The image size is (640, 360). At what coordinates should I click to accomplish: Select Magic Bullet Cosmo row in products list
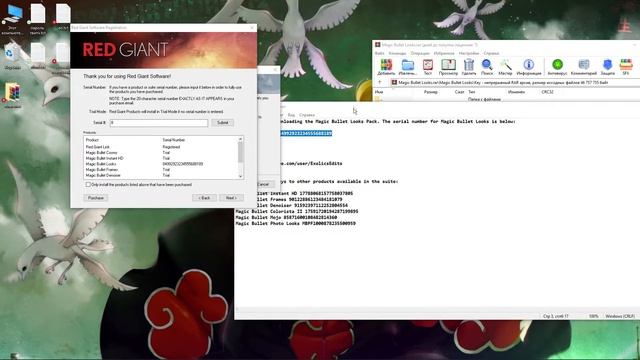click(x=160, y=153)
